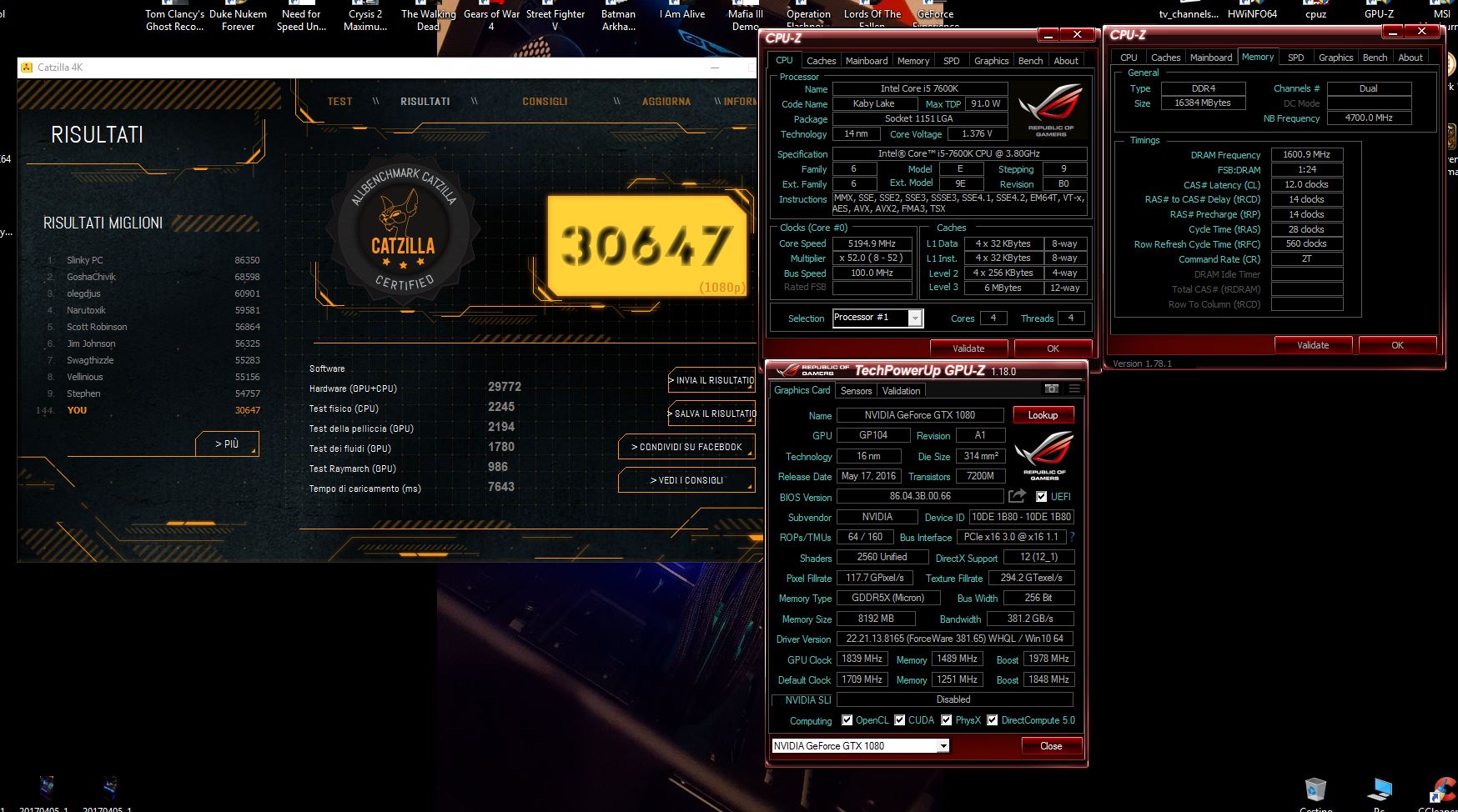Open the About tab in the CPU-Z memory window

click(x=1410, y=58)
